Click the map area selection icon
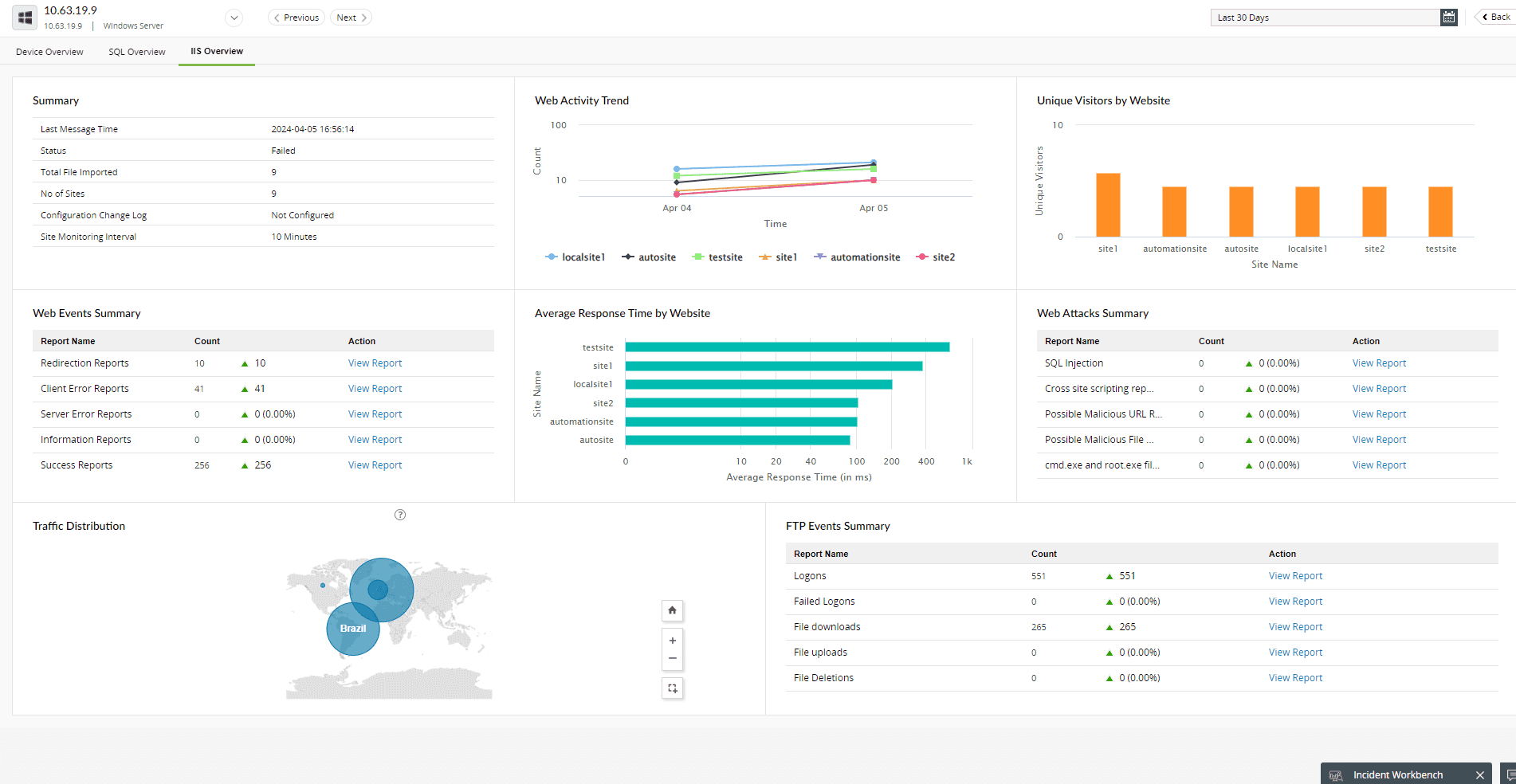The height and width of the screenshot is (784, 1516). click(672, 688)
